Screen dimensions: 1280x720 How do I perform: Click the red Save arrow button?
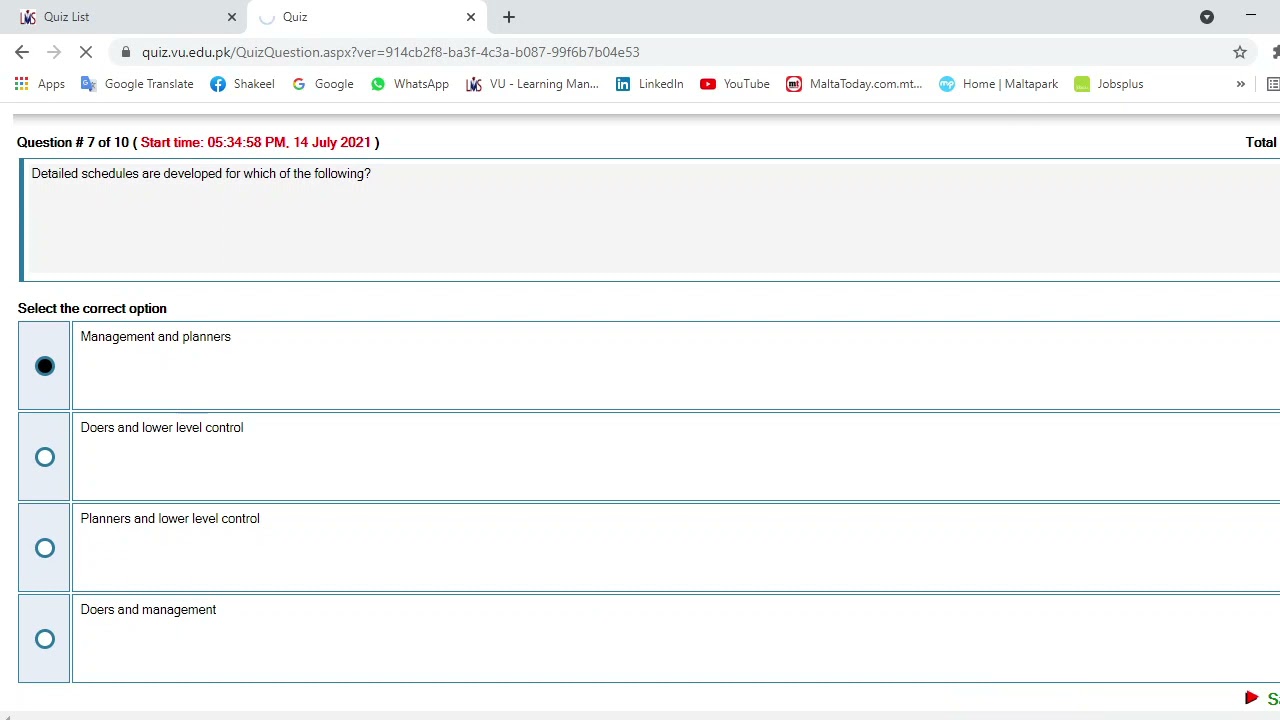[1252, 698]
